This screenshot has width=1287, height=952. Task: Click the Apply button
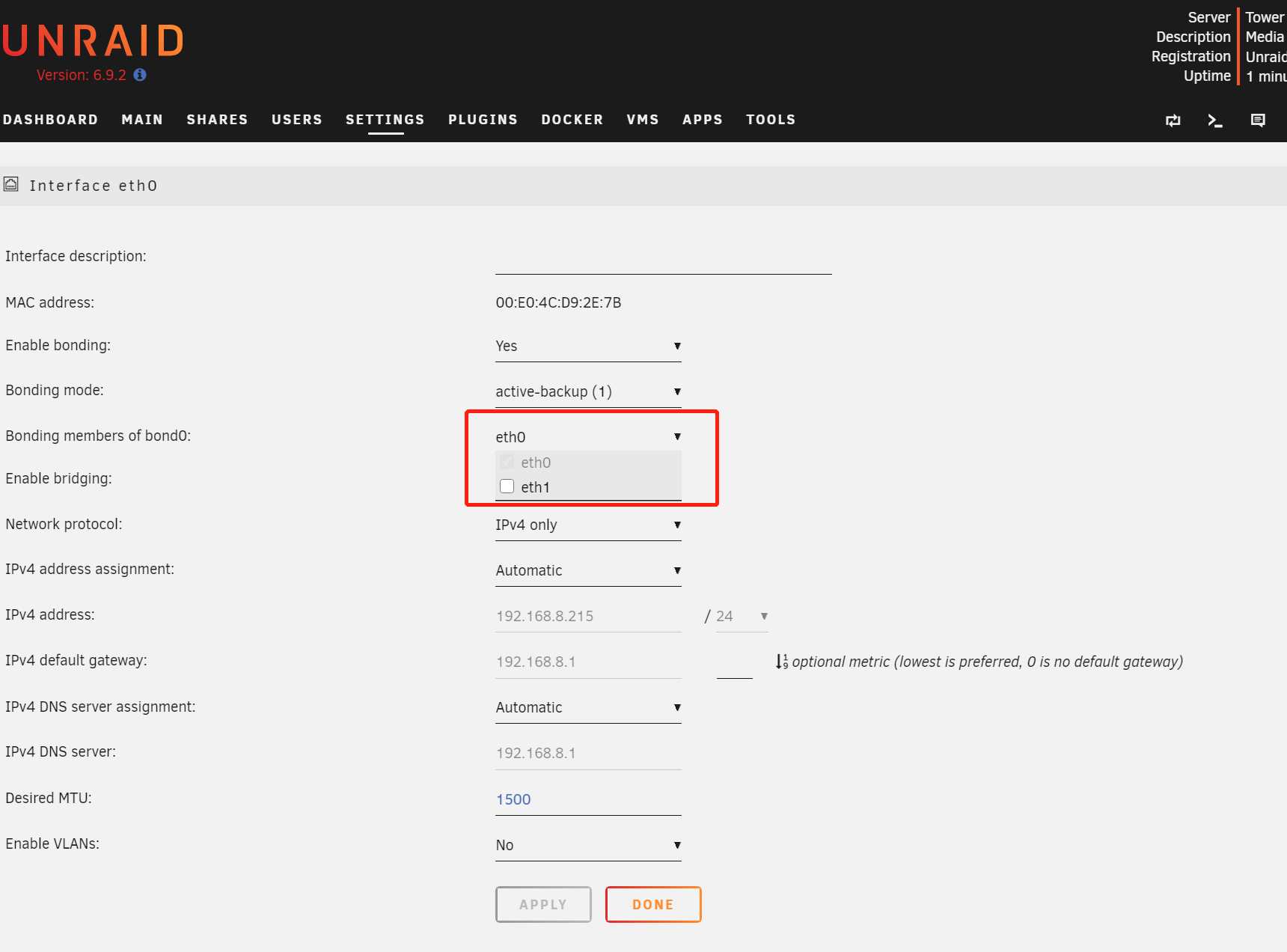[x=543, y=904]
